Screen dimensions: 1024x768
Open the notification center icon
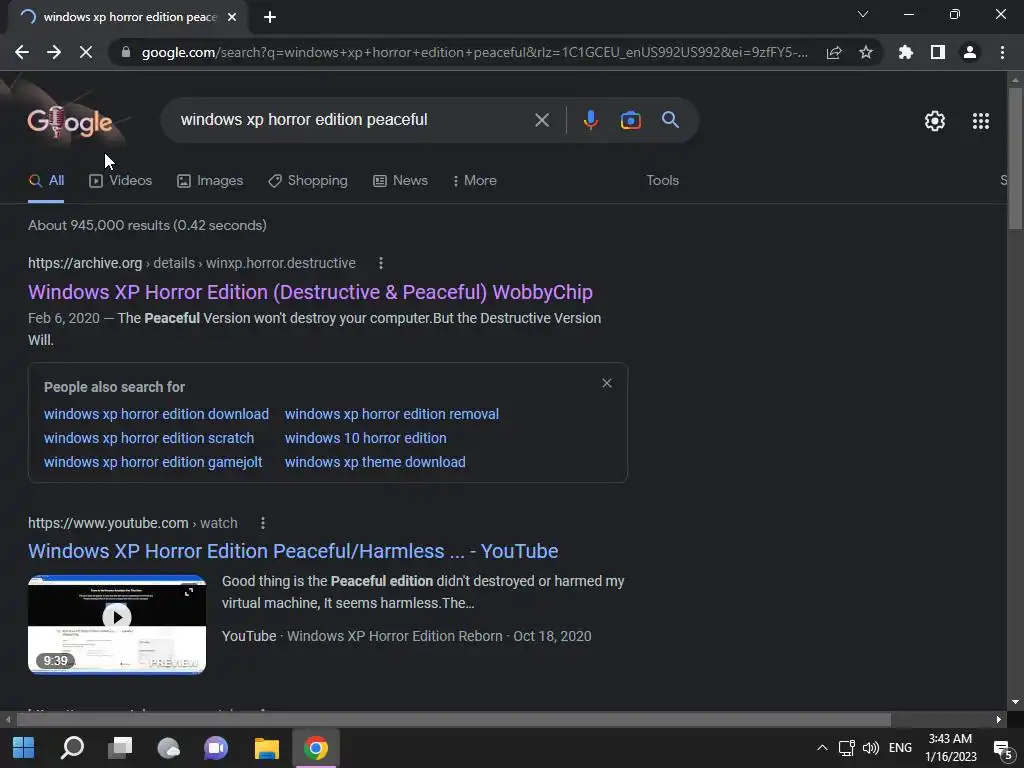[x=1002, y=748]
